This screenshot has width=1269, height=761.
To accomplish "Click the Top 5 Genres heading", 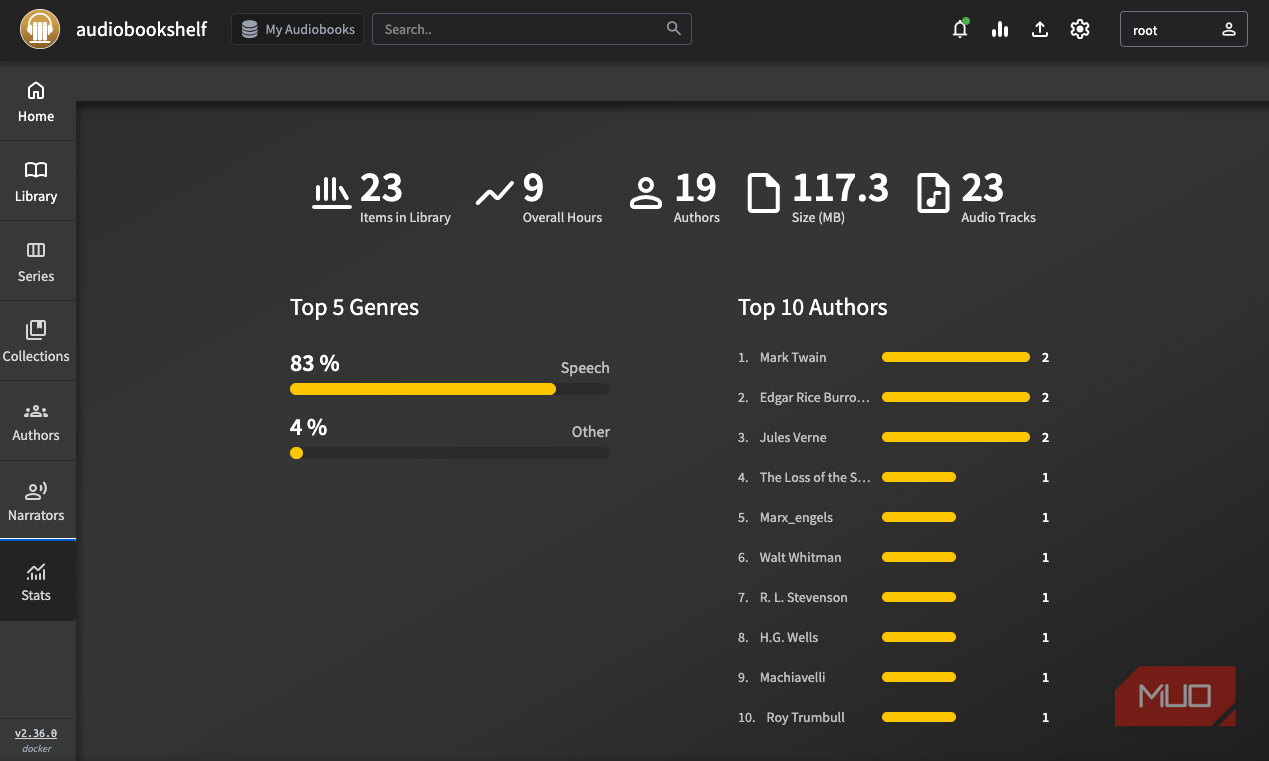I will [354, 307].
